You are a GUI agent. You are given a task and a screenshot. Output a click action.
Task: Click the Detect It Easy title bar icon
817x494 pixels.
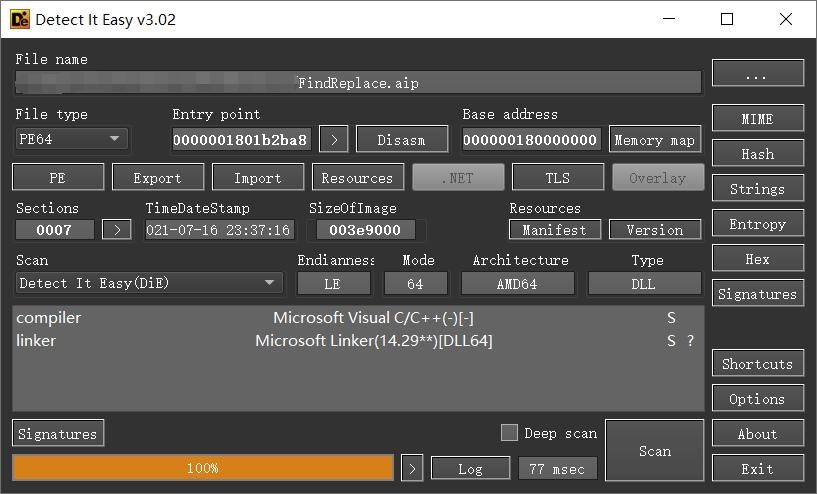point(20,19)
